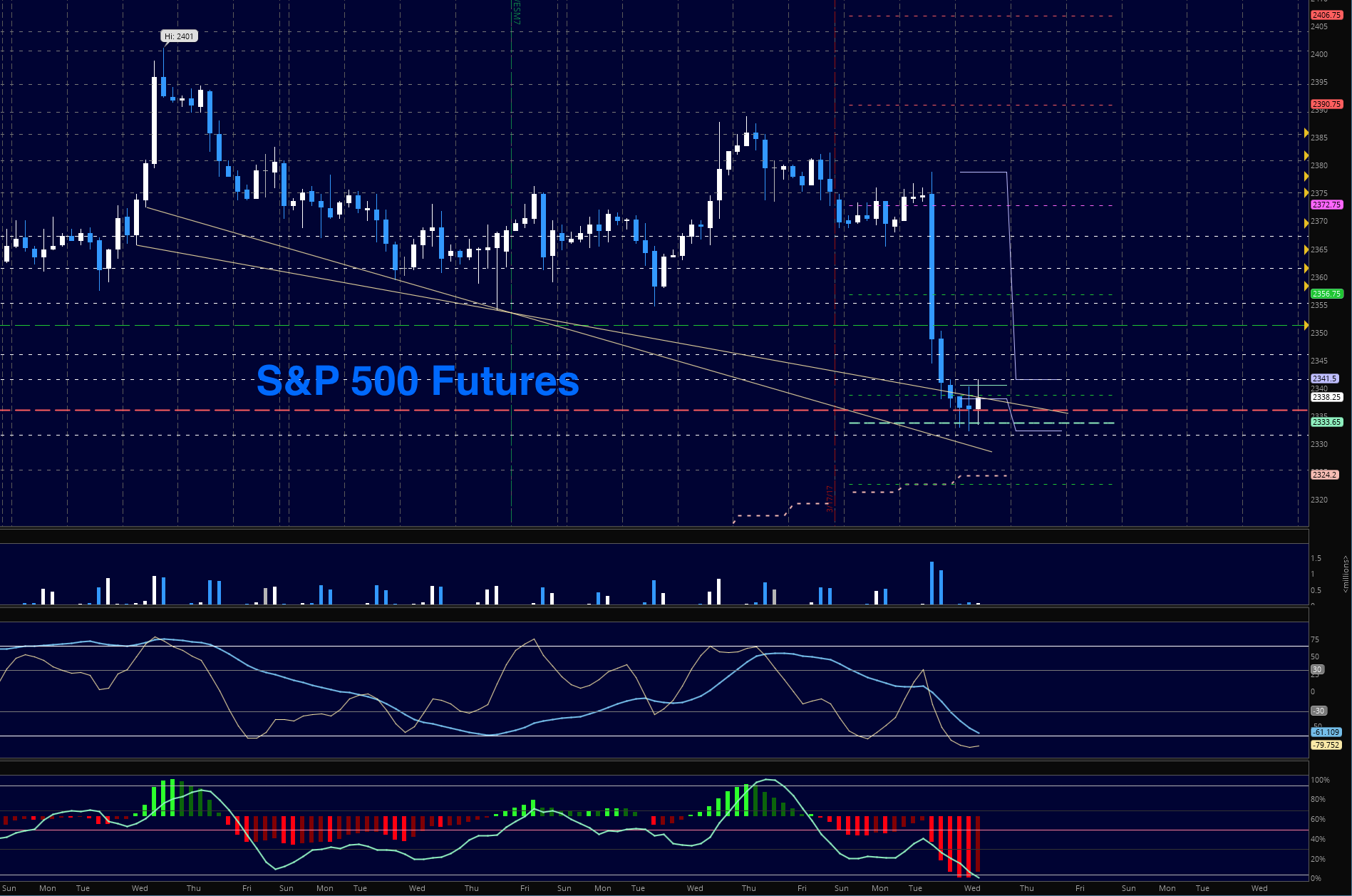
Task: Select the red 2406.75 price level label
Action: pos(1326,15)
